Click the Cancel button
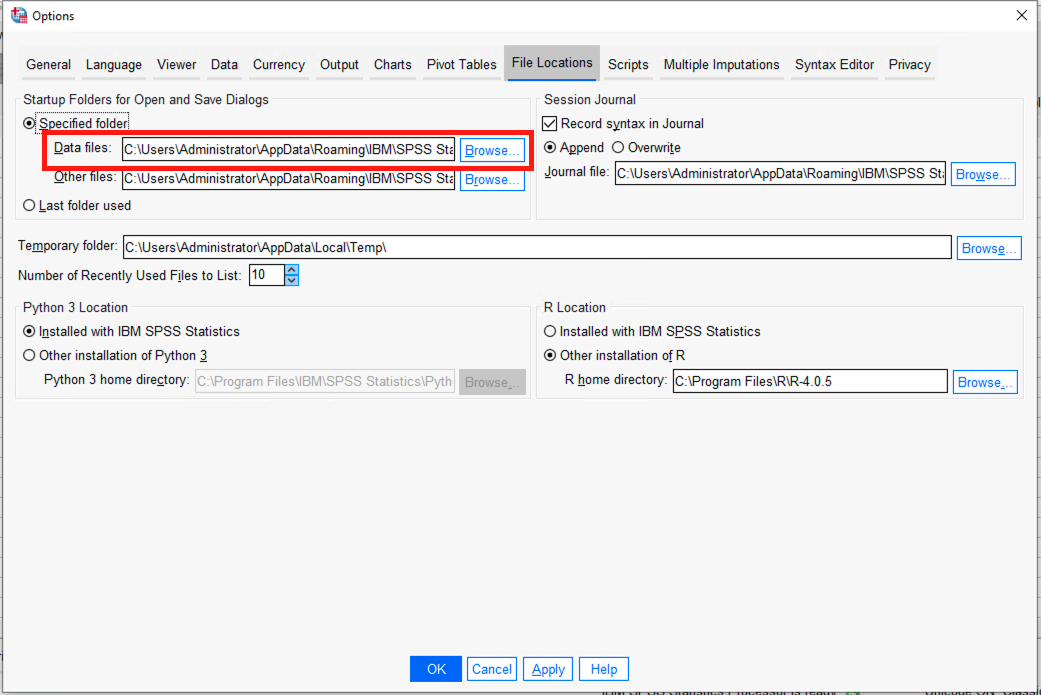The height and width of the screenshot is (695, 1041). (491, 669)
